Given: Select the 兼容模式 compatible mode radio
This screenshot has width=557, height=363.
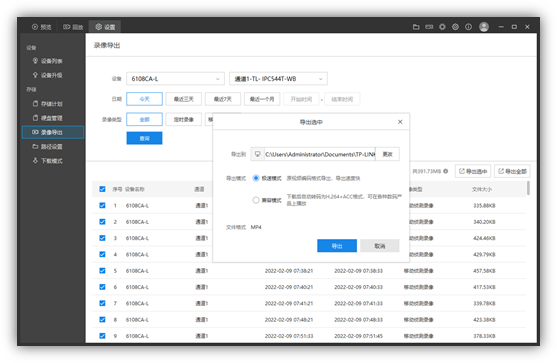Looking at the screenshot, I should coord(256,200).
